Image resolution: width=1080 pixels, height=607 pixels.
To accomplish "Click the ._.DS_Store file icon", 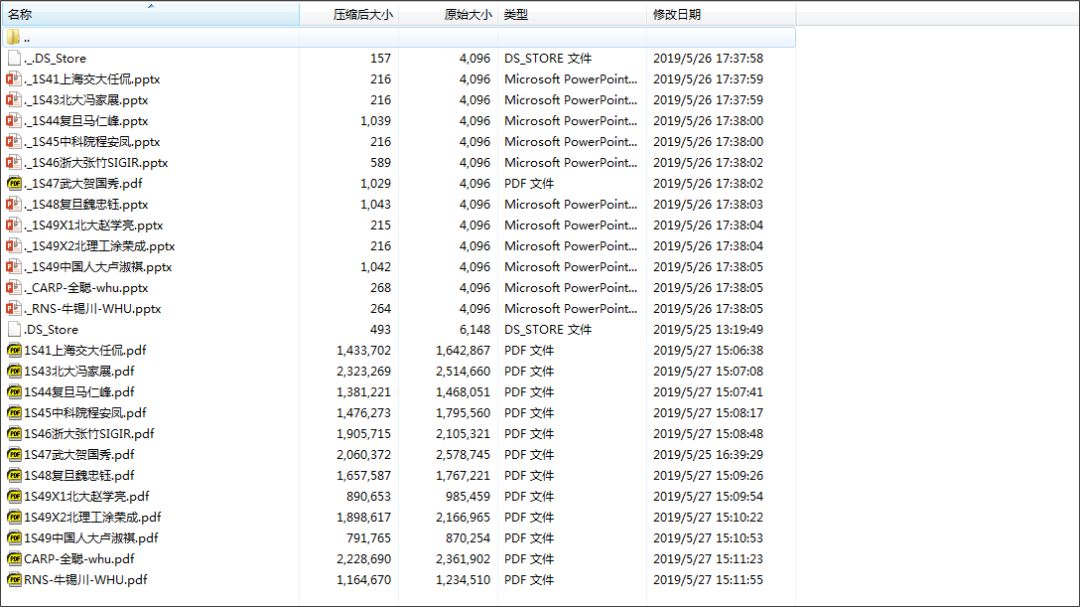I will click(14, 58).
